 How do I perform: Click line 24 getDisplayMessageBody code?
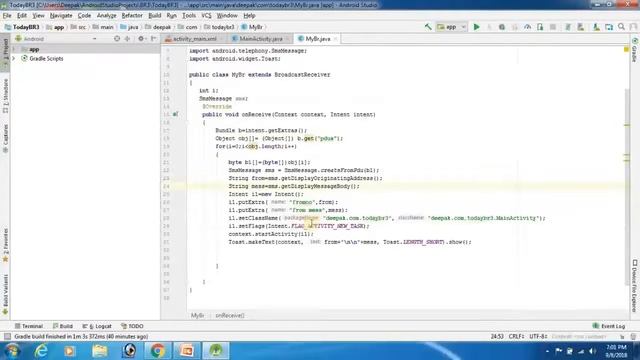pos(294,186)
